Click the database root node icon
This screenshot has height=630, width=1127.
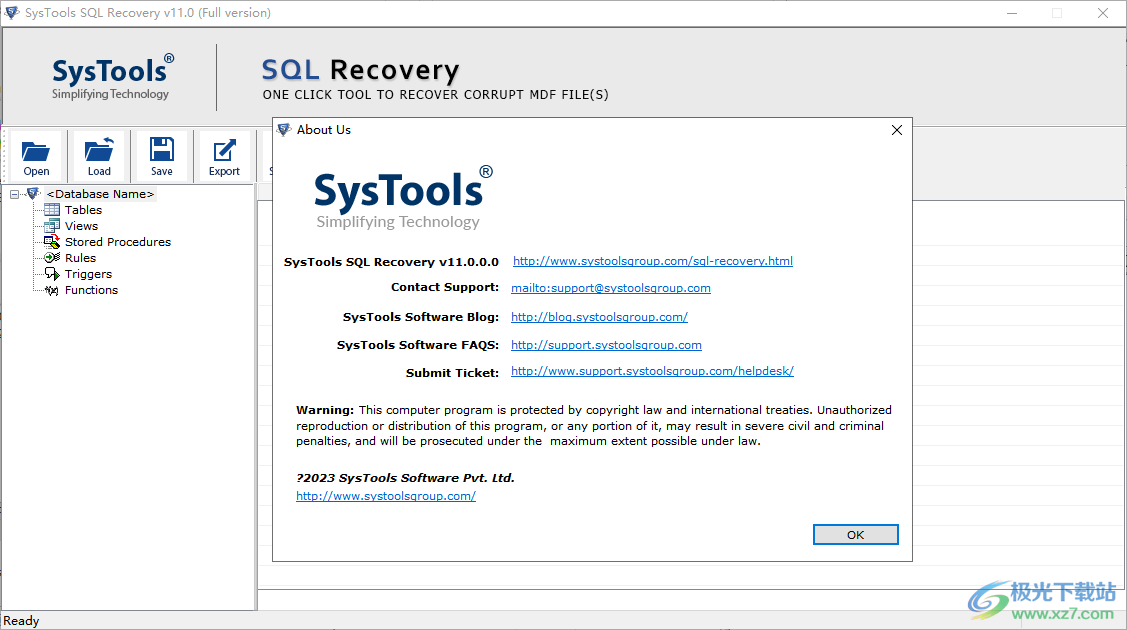33,193
